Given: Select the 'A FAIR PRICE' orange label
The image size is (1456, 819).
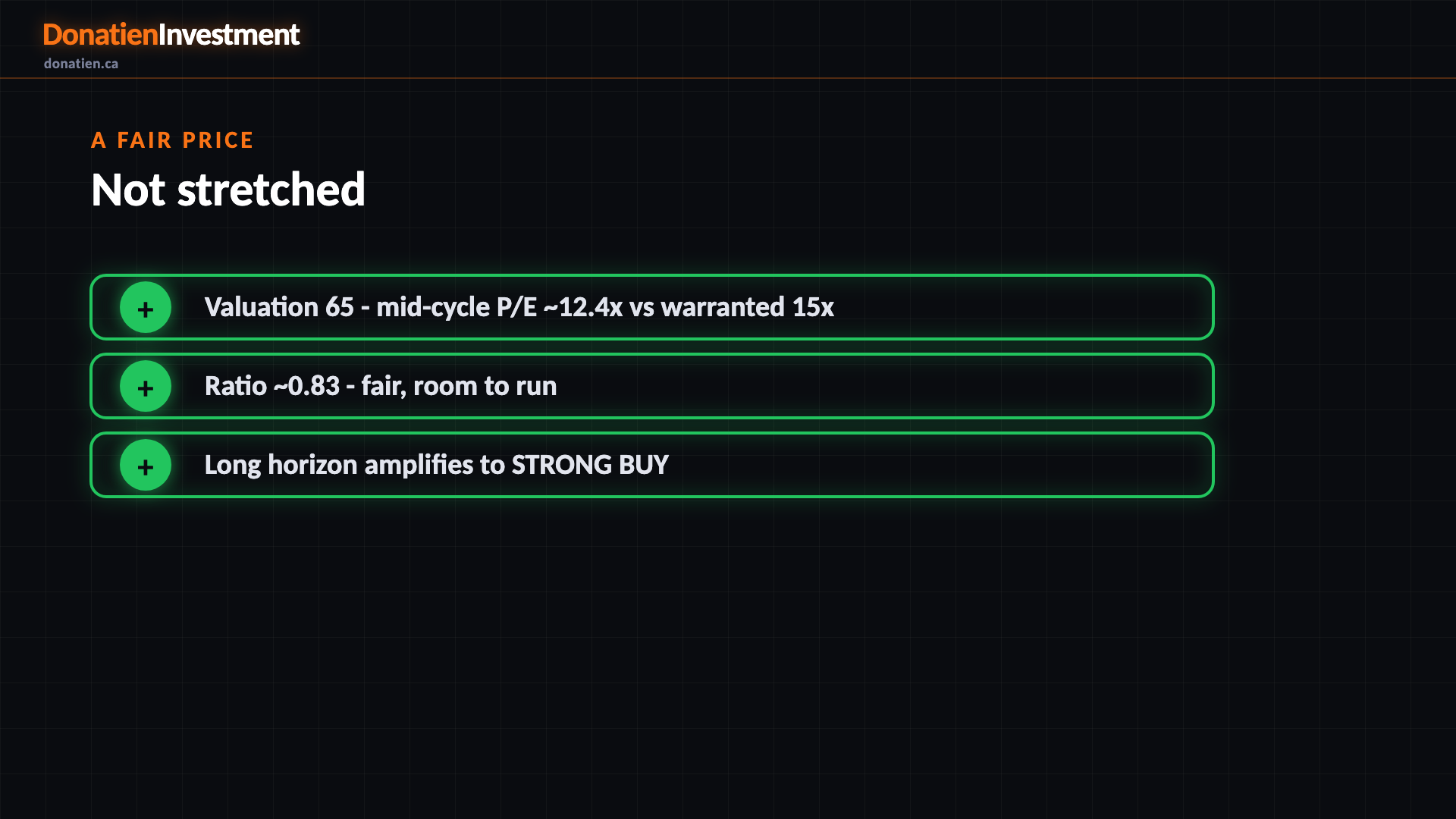Looking at the screenshot, I should pos(172,140).
